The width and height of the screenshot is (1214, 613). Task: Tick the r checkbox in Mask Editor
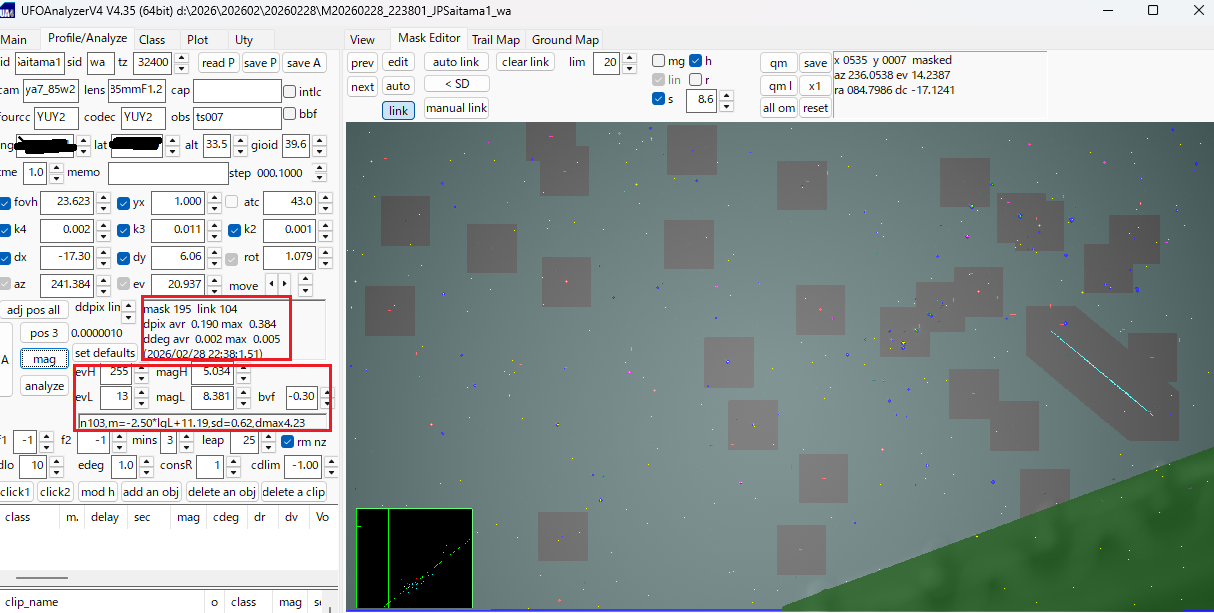click(695, 80)
